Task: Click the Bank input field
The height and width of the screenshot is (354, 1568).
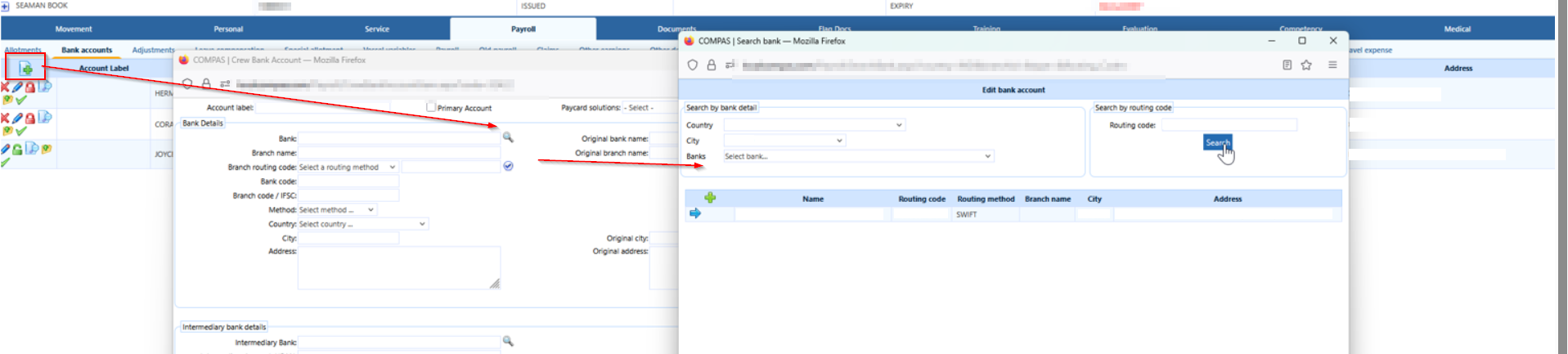Action: click(x=399, y=138)
